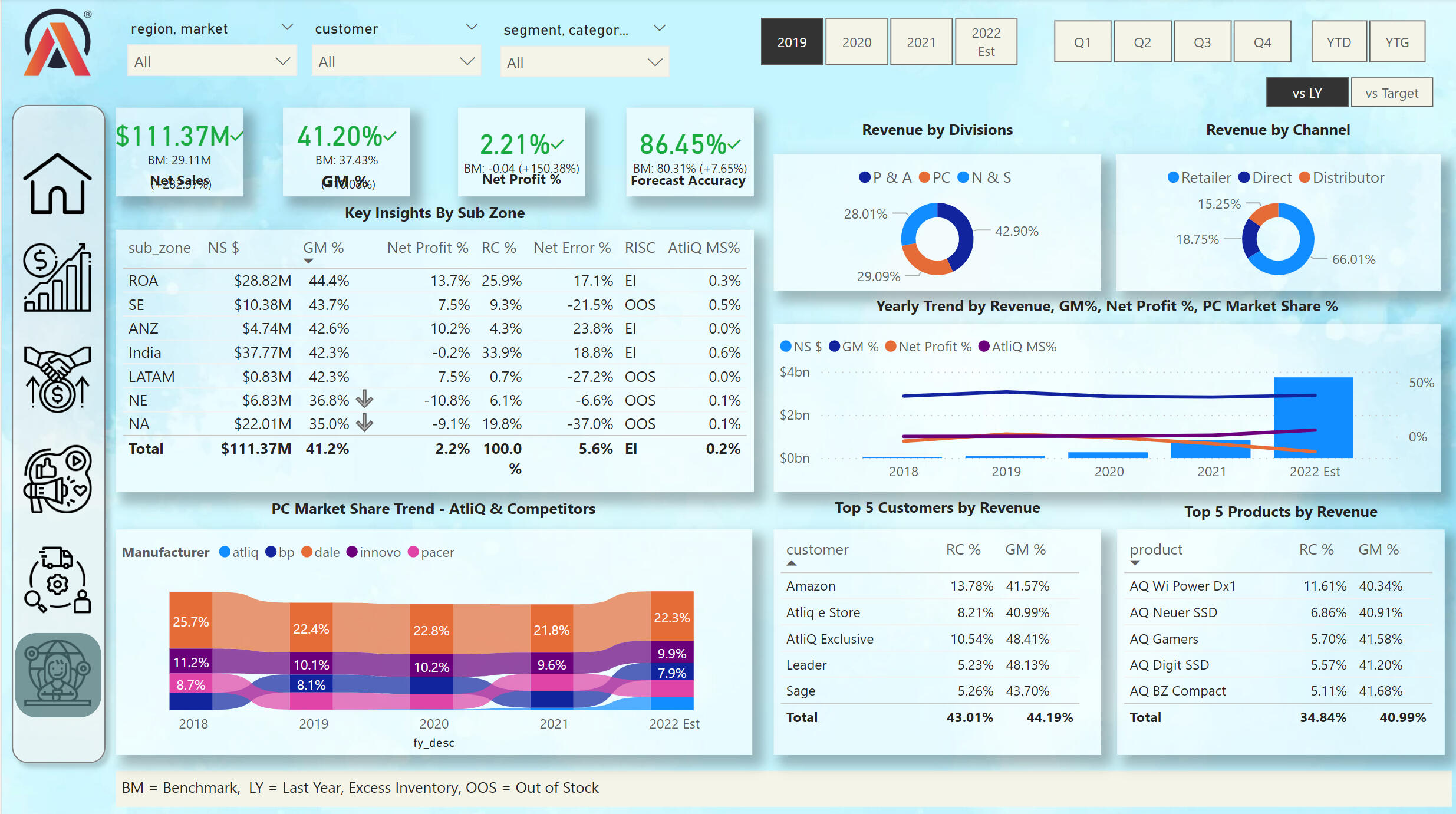The height and width of the screenshot is (814, 1456).
Task: Open the segment, category All dropdown
Action: pos(584,62)
